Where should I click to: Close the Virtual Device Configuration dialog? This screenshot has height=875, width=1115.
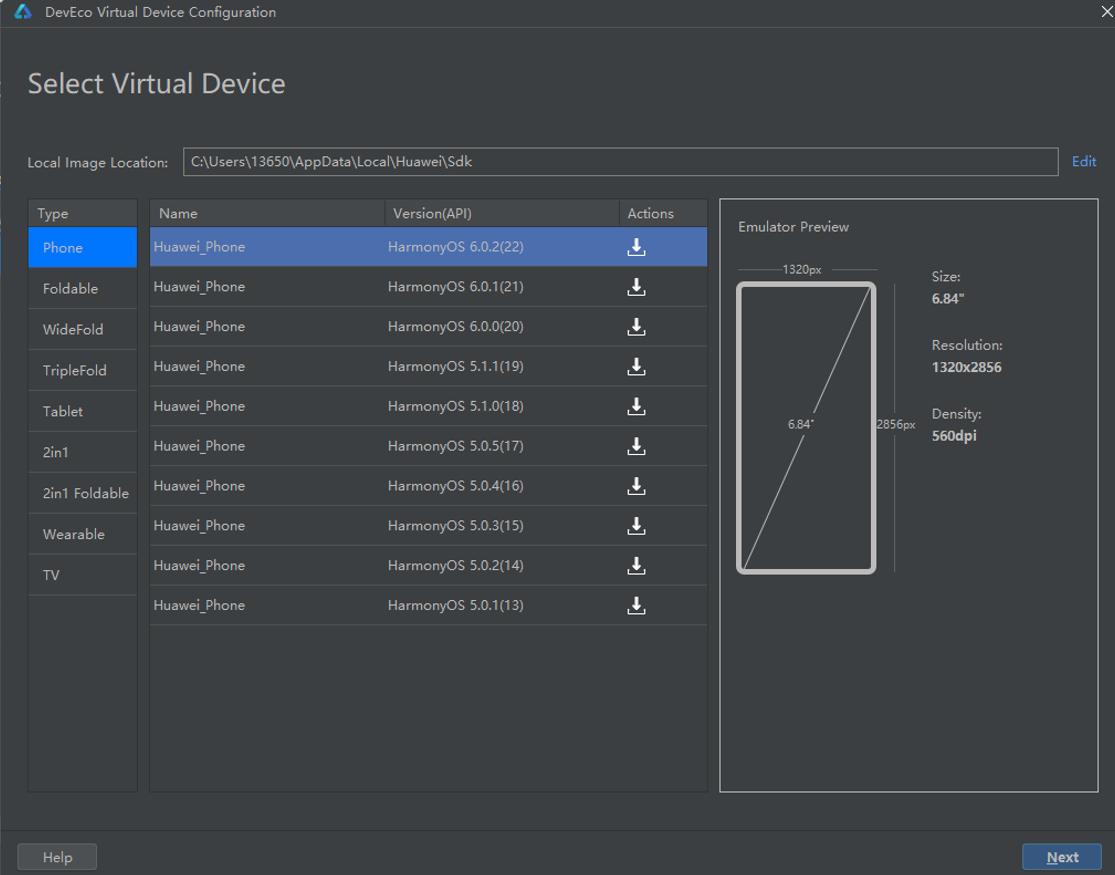(1106, 11)
